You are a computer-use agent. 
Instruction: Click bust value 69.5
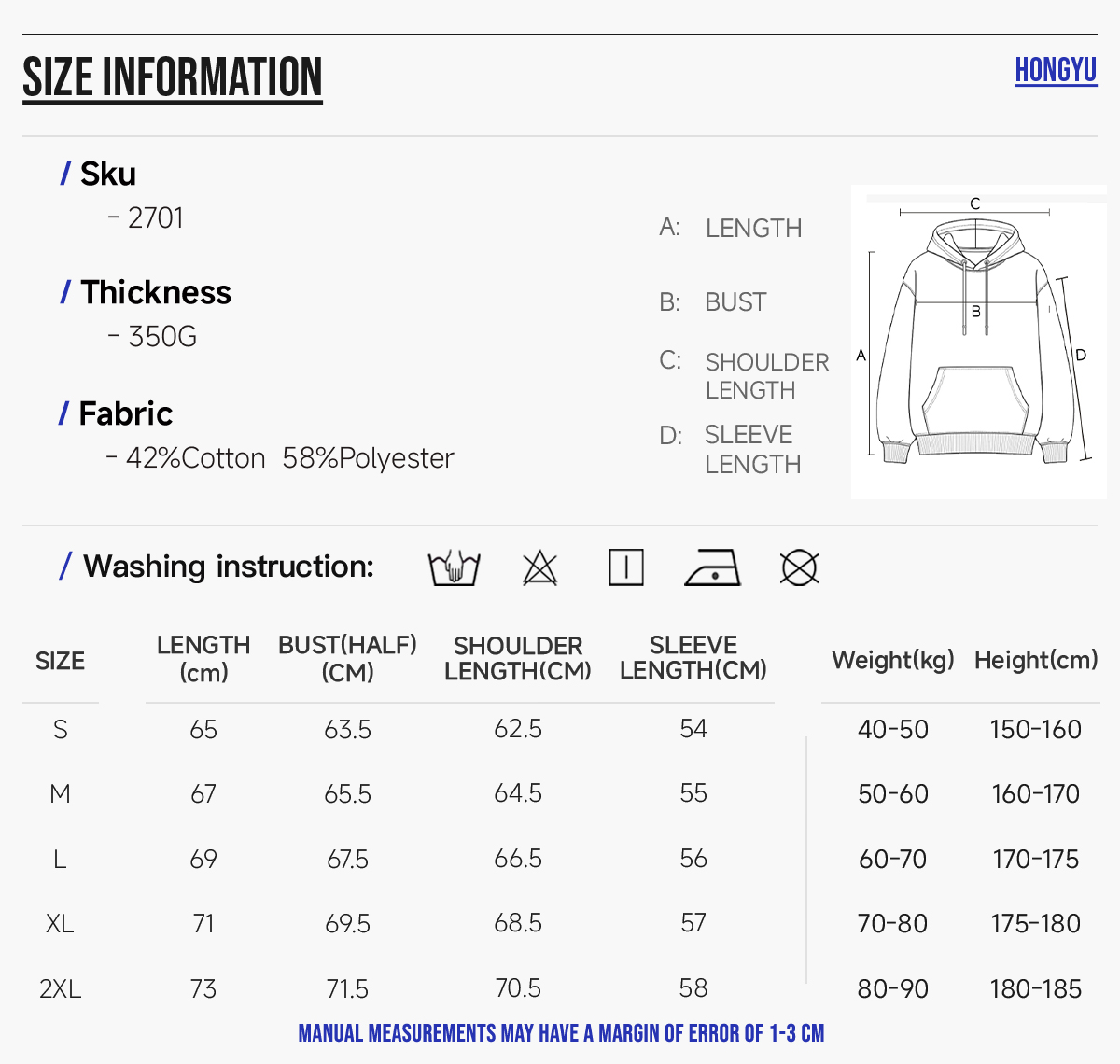(x=347, y=923)
